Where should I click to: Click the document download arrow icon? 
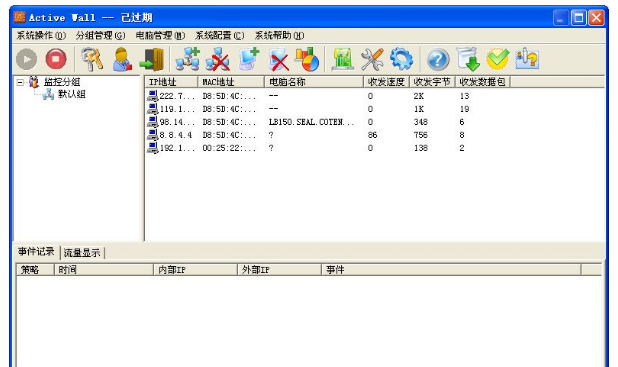[468, 59]
